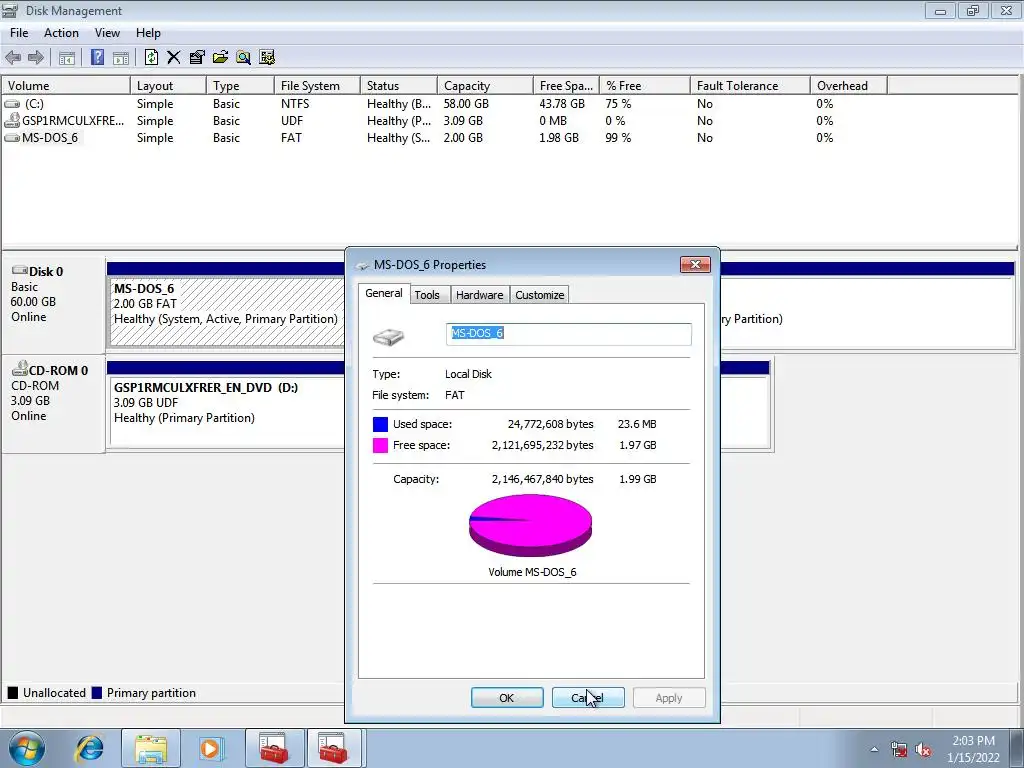Click the muted volume tray icon
Viewport: 1024px width, 768px height.
(923, 750)
